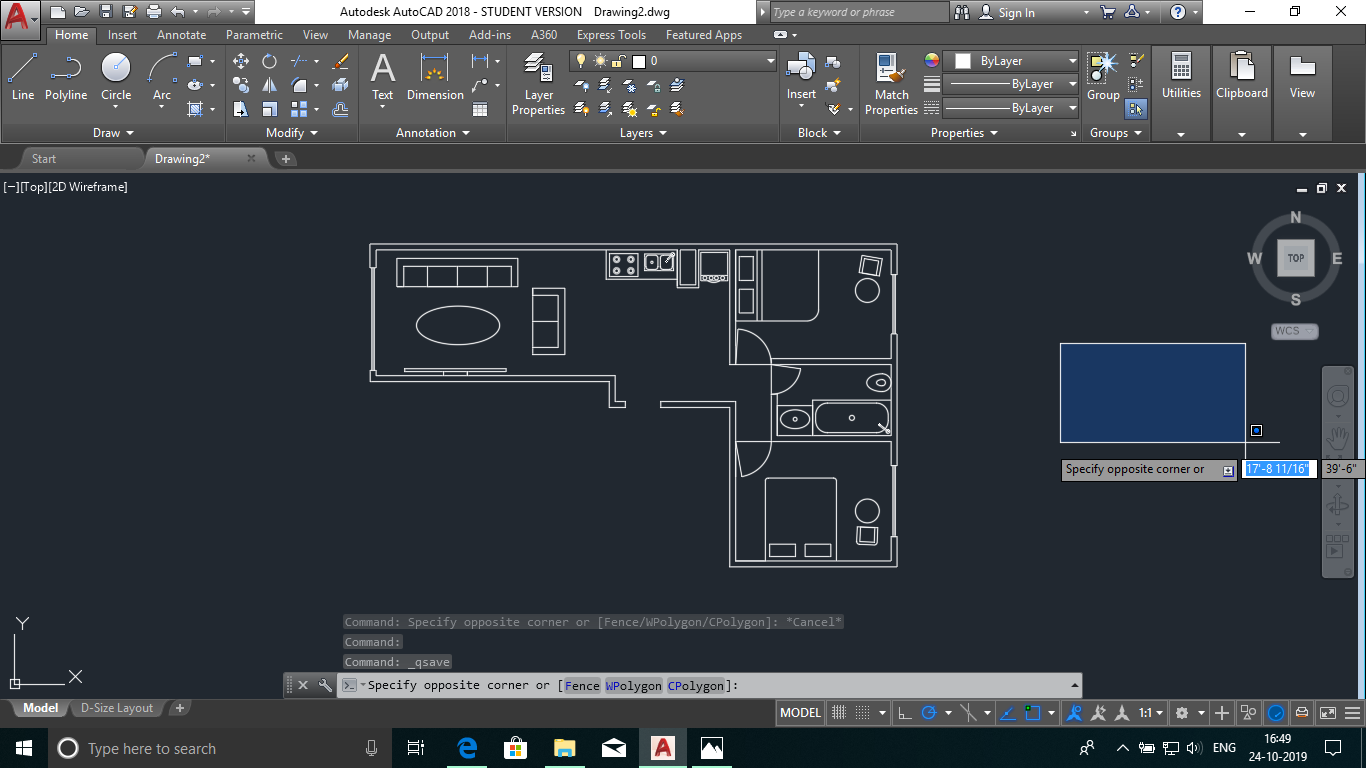
Task: Click the Table icon in Annotation panel
Action: point(480,109)
